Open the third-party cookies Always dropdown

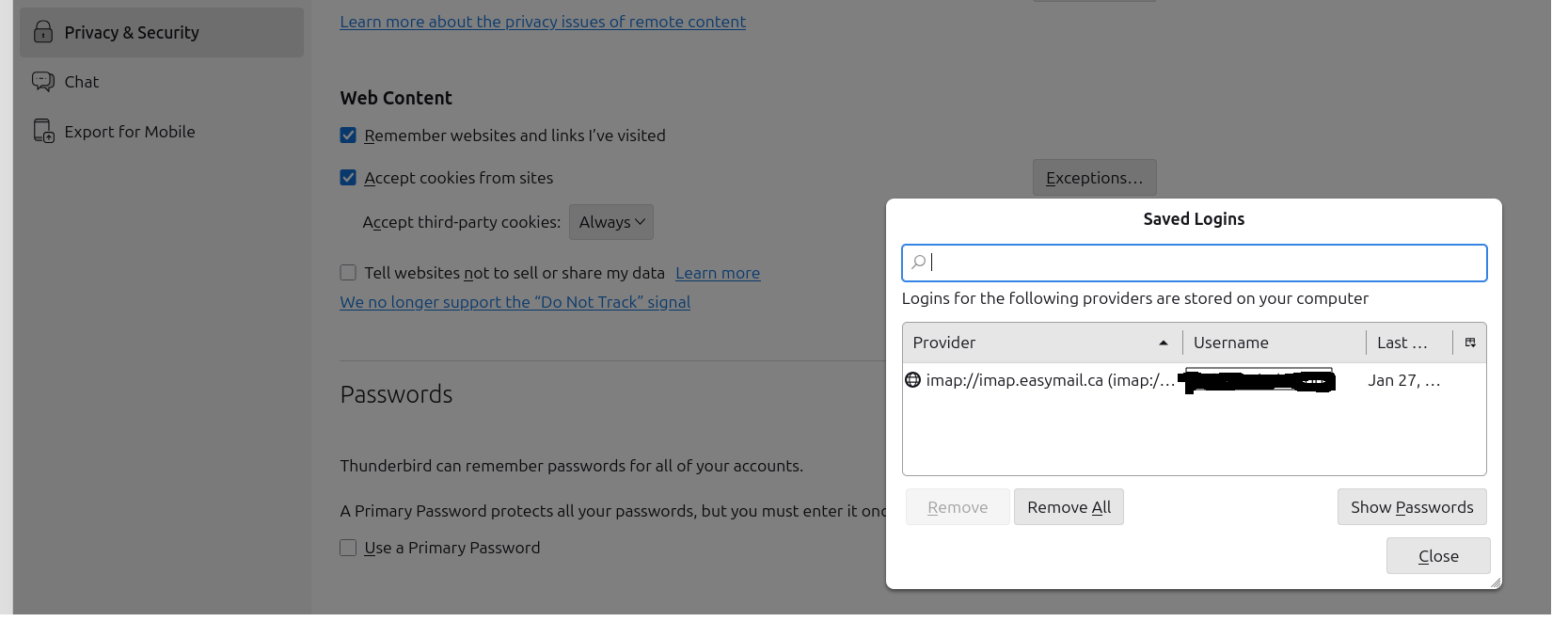611,222
